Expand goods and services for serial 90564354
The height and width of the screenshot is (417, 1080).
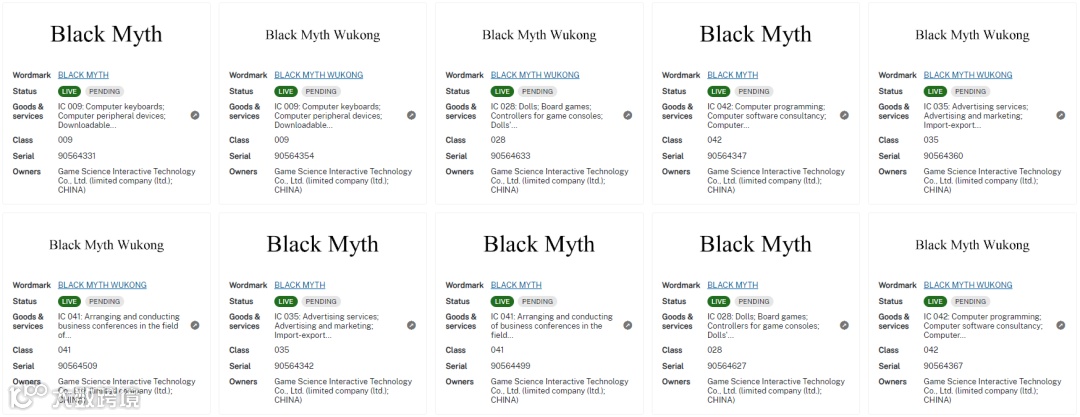pos(411,116)
